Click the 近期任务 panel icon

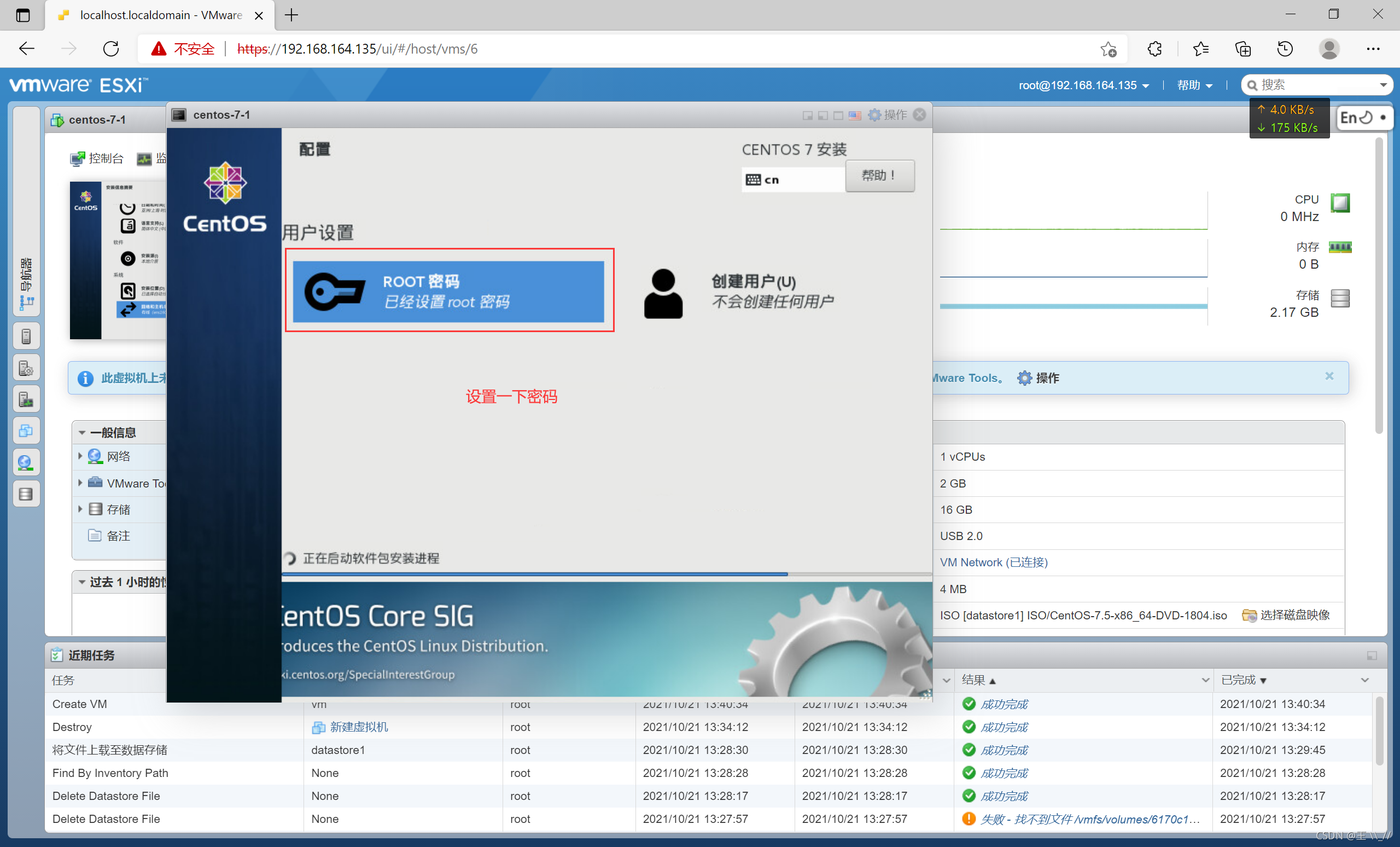(x=57, y=655)
